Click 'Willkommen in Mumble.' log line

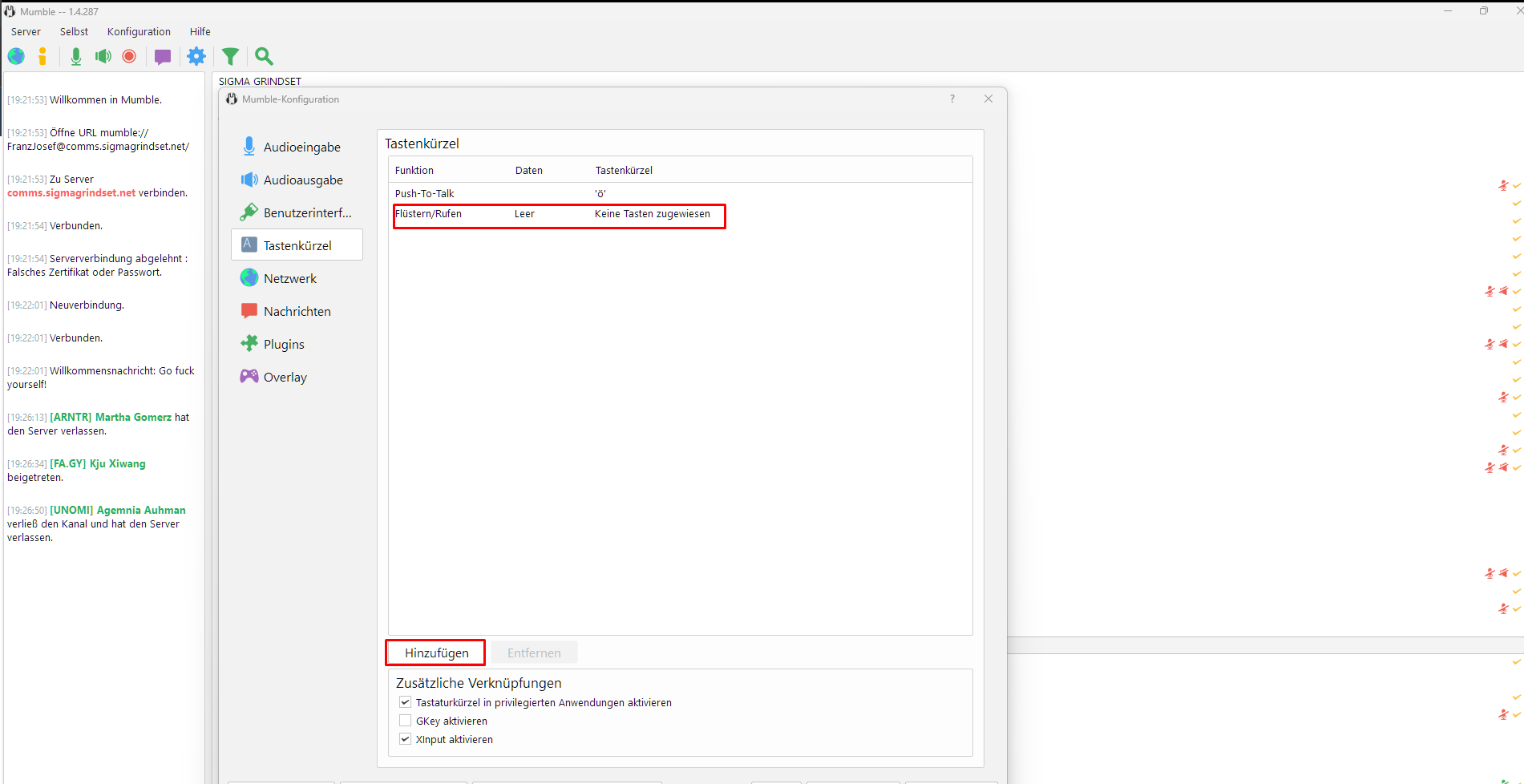coord(106,100)
